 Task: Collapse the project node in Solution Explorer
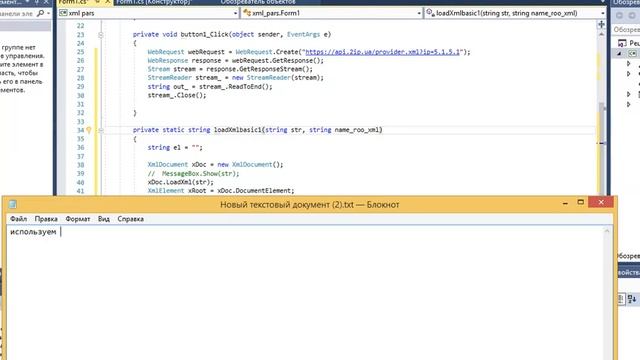(x=619, y=53)
